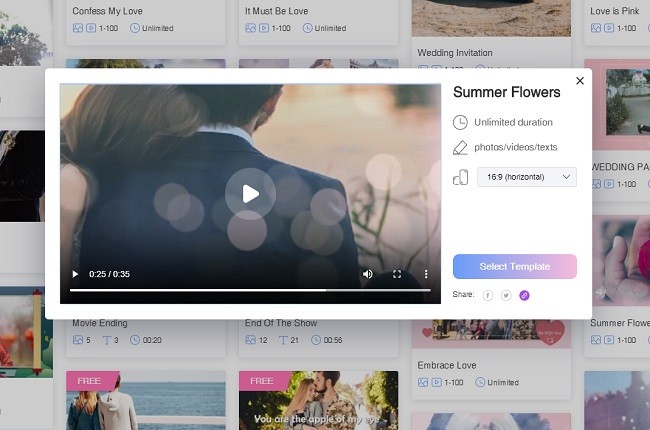Click the video progress bar
This screenshot has width=650, height=430.
pyautogui.click(x=250, y=290)
